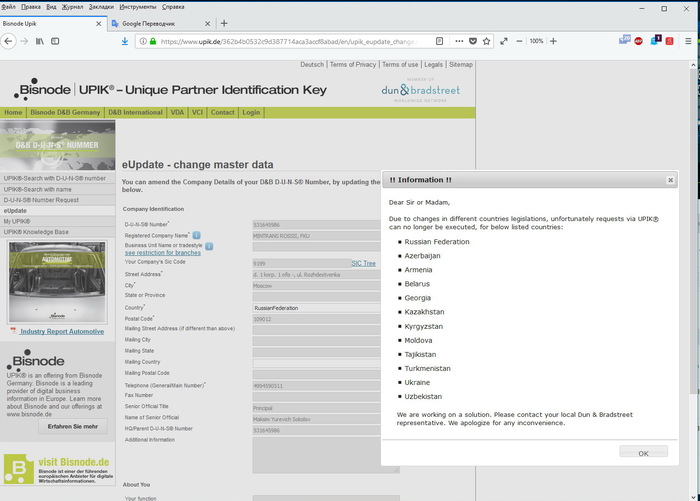The width and height of the screenshot is (700, 501).
Task: Bookmark this page with the star icon
Action: [x=487, y=41]
